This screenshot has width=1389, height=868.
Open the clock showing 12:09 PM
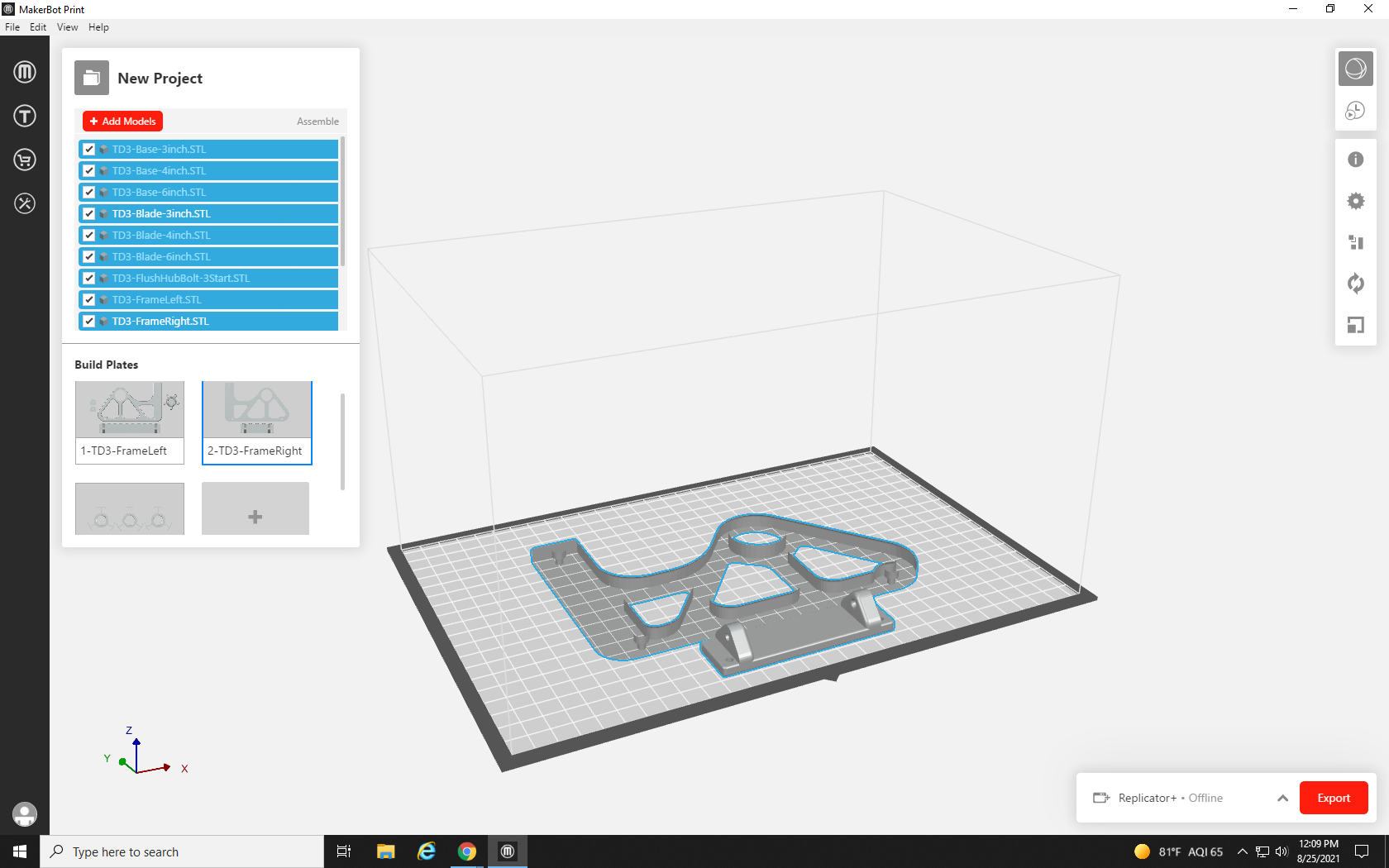pos(1318,851)
